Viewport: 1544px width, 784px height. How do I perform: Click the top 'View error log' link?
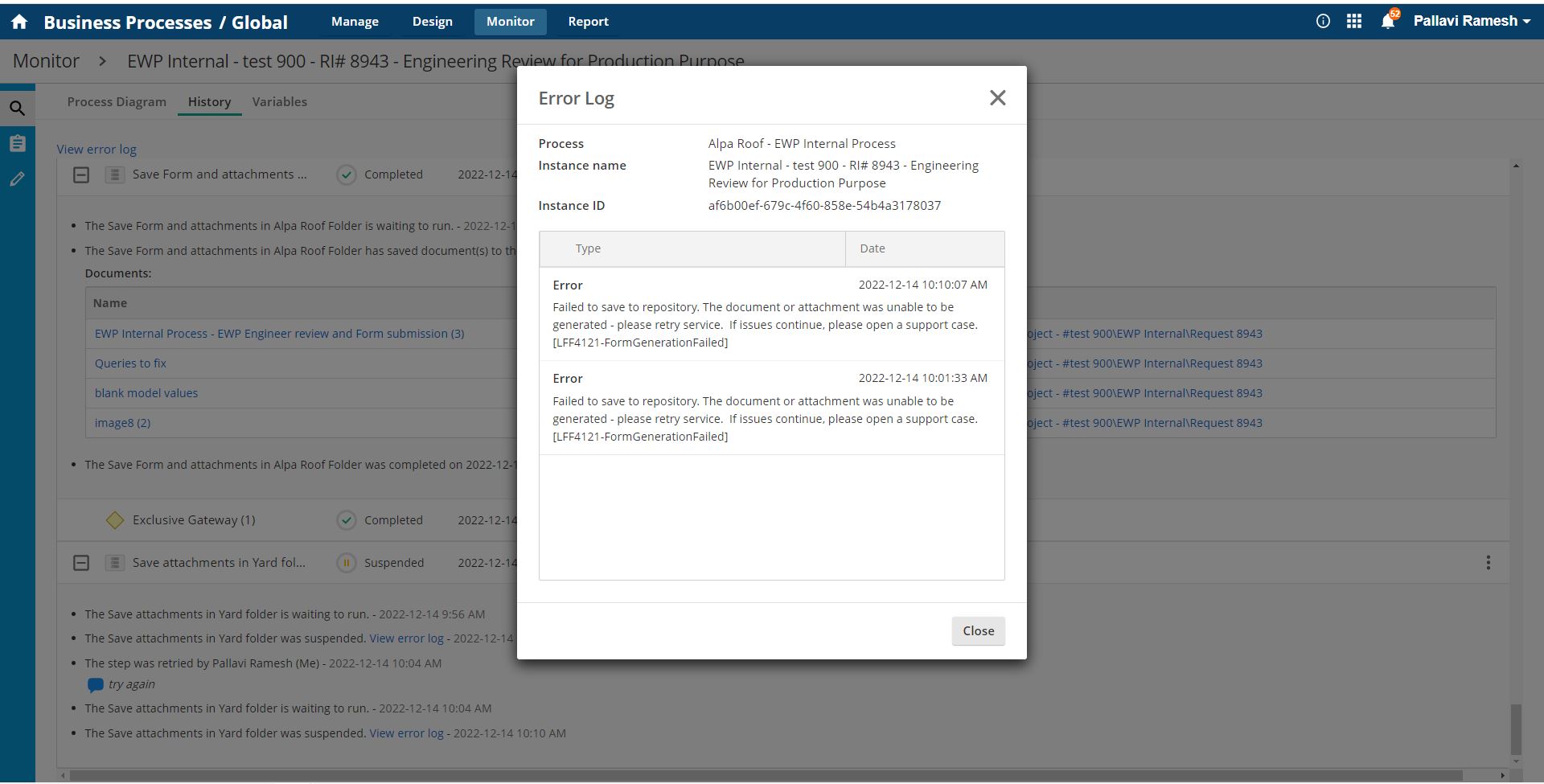coord(96,150)
